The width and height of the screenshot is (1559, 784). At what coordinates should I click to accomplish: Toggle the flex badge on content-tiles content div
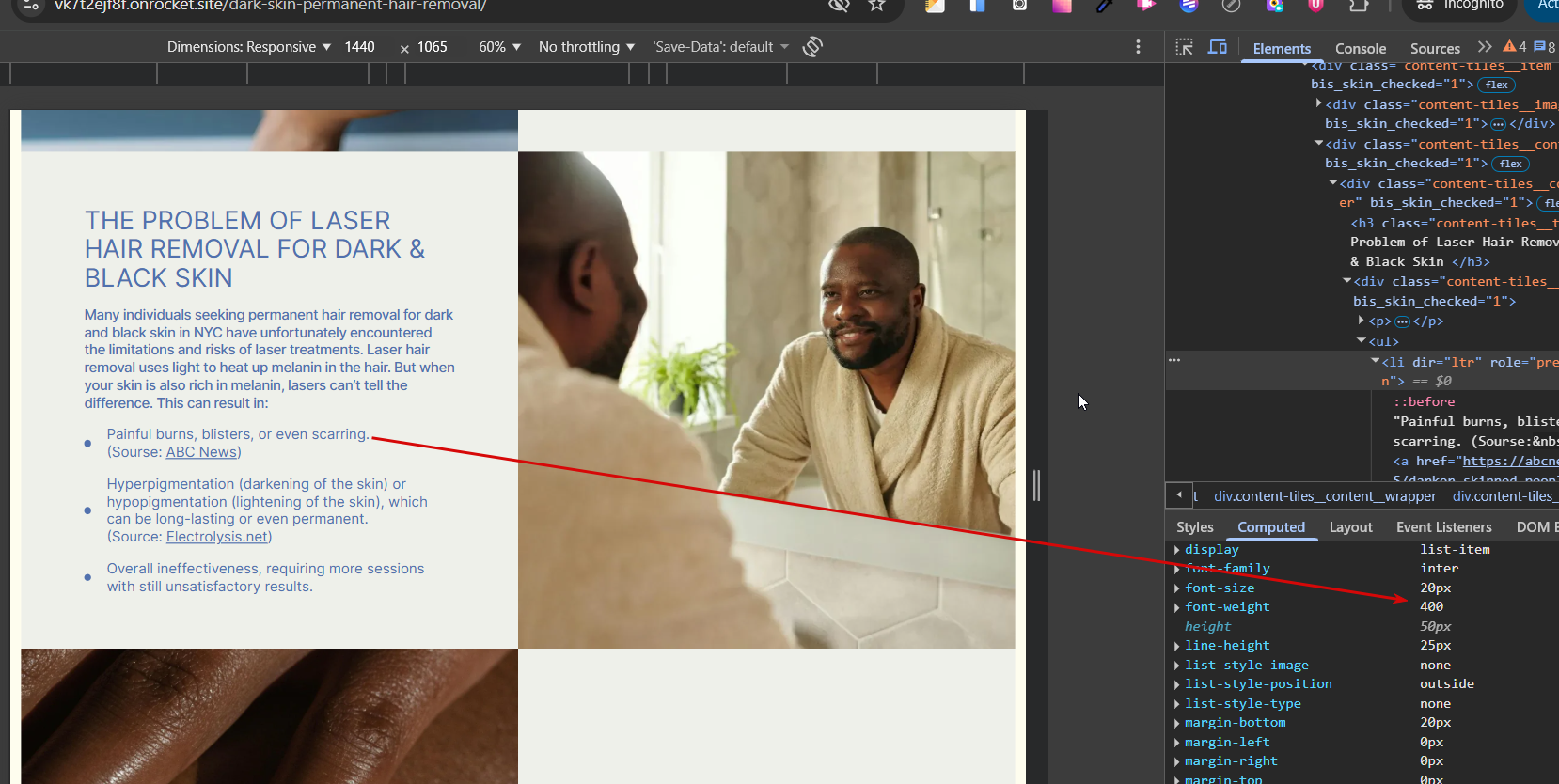pos(1510,164)
